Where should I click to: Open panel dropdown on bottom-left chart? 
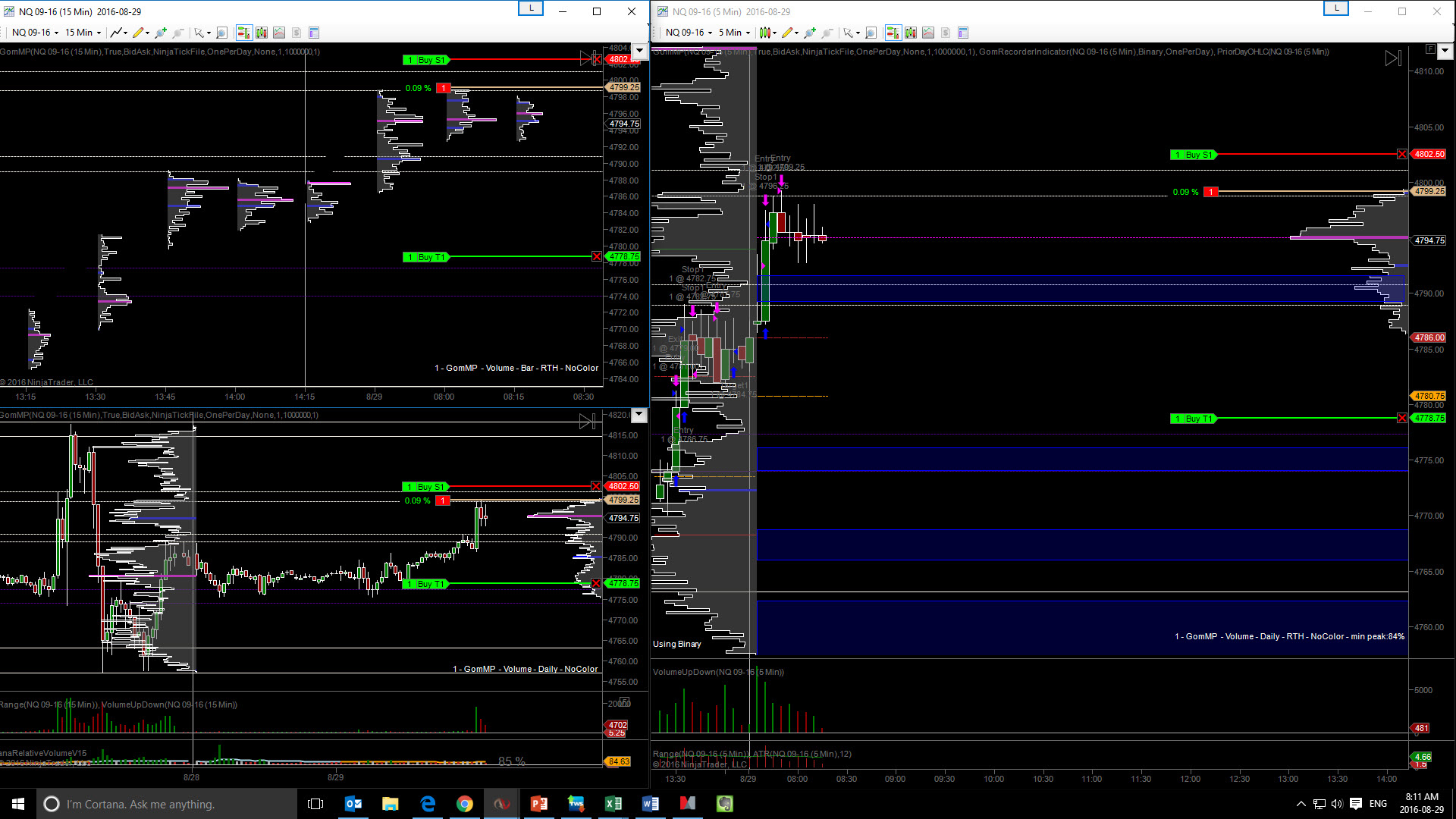point(639,415)
